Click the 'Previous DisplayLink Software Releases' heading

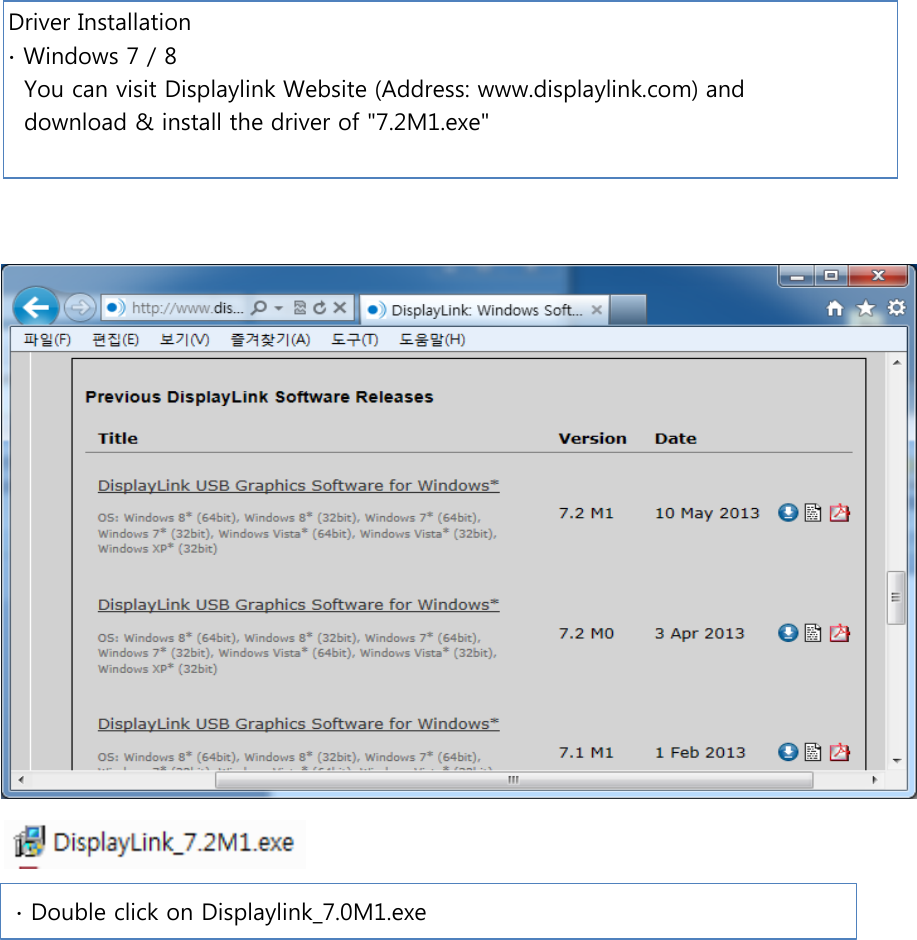pos(259,397)
